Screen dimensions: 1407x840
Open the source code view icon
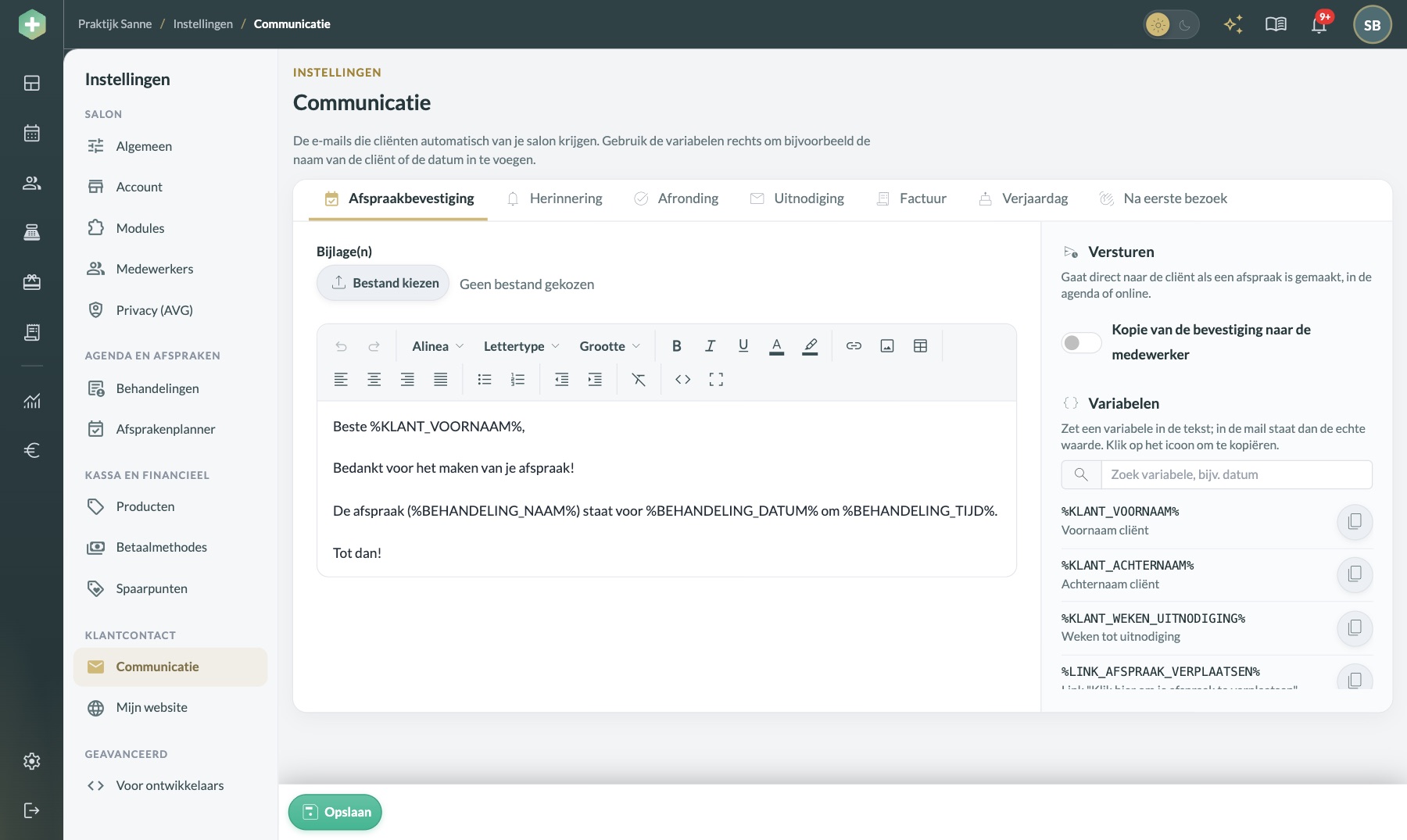(683, 380)
